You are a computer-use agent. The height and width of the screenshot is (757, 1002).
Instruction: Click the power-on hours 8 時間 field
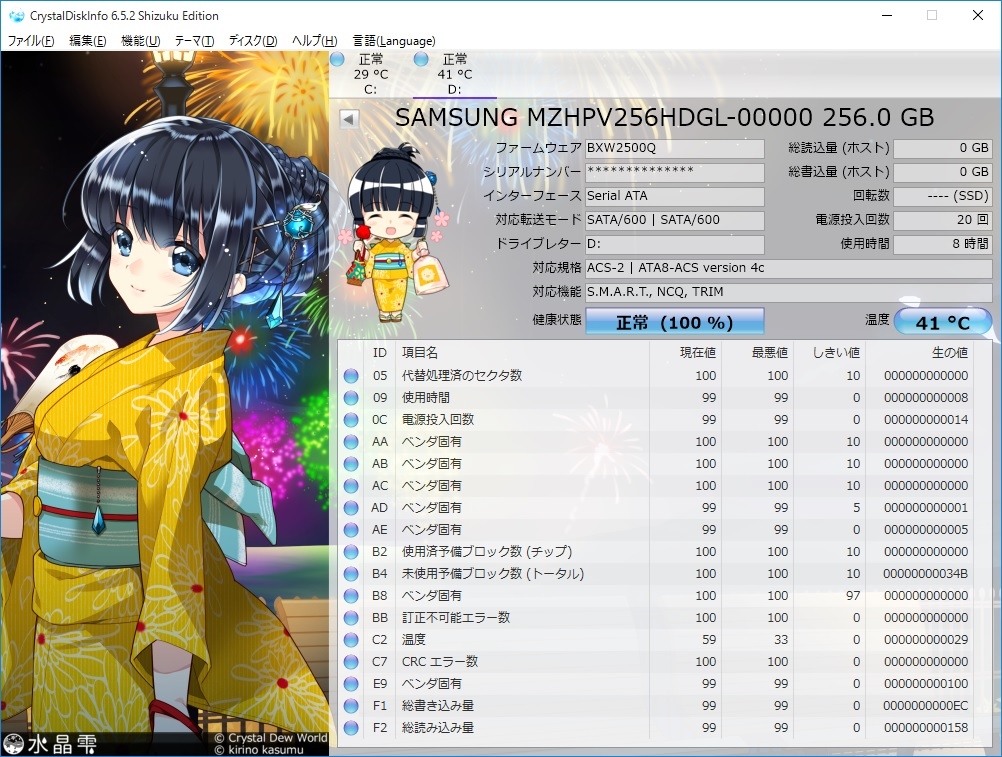(x=943, y=244)
